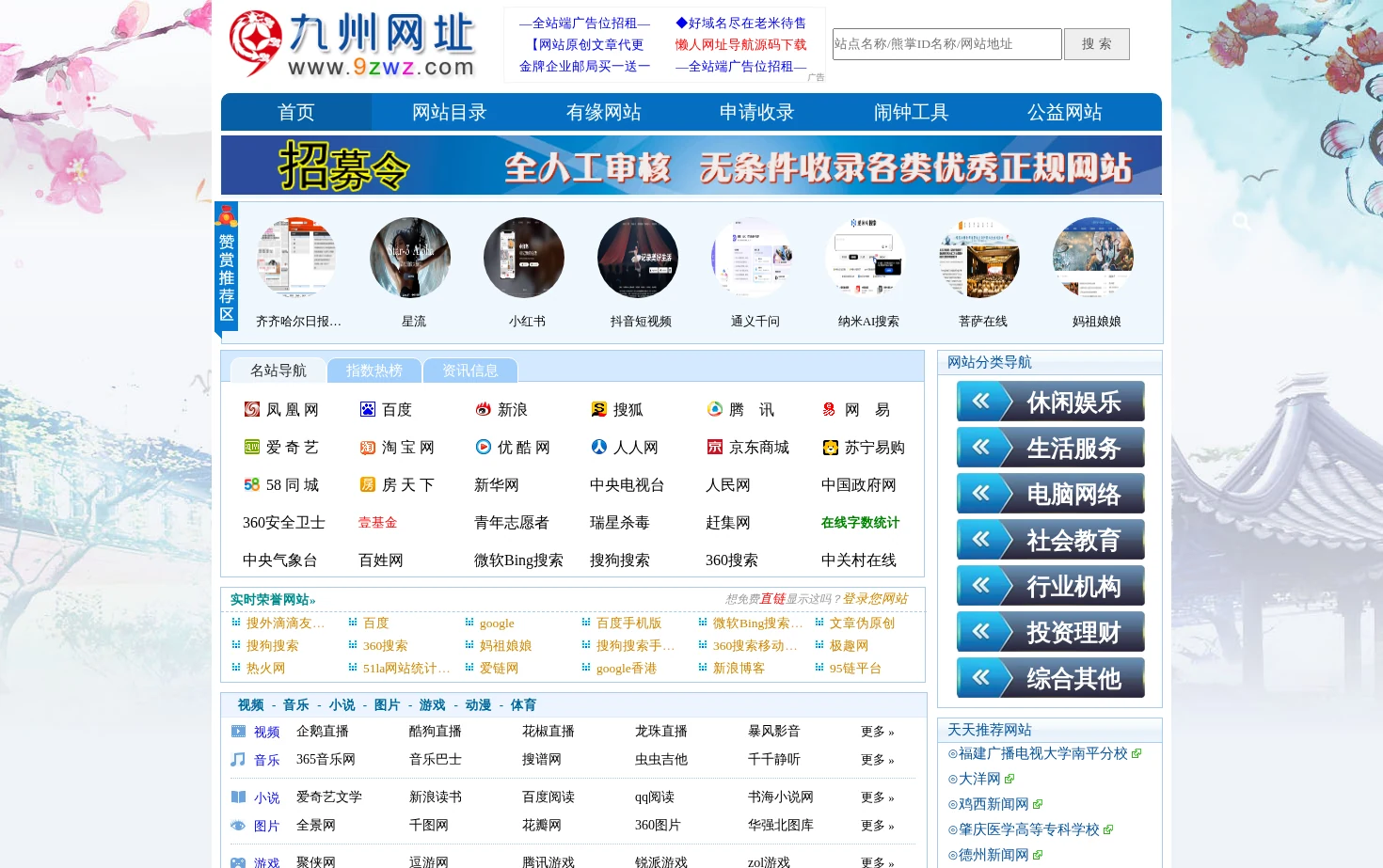The image size is (1383, 868).
Task: Click the magnifier icon over background
Action: pos(1242,221)
